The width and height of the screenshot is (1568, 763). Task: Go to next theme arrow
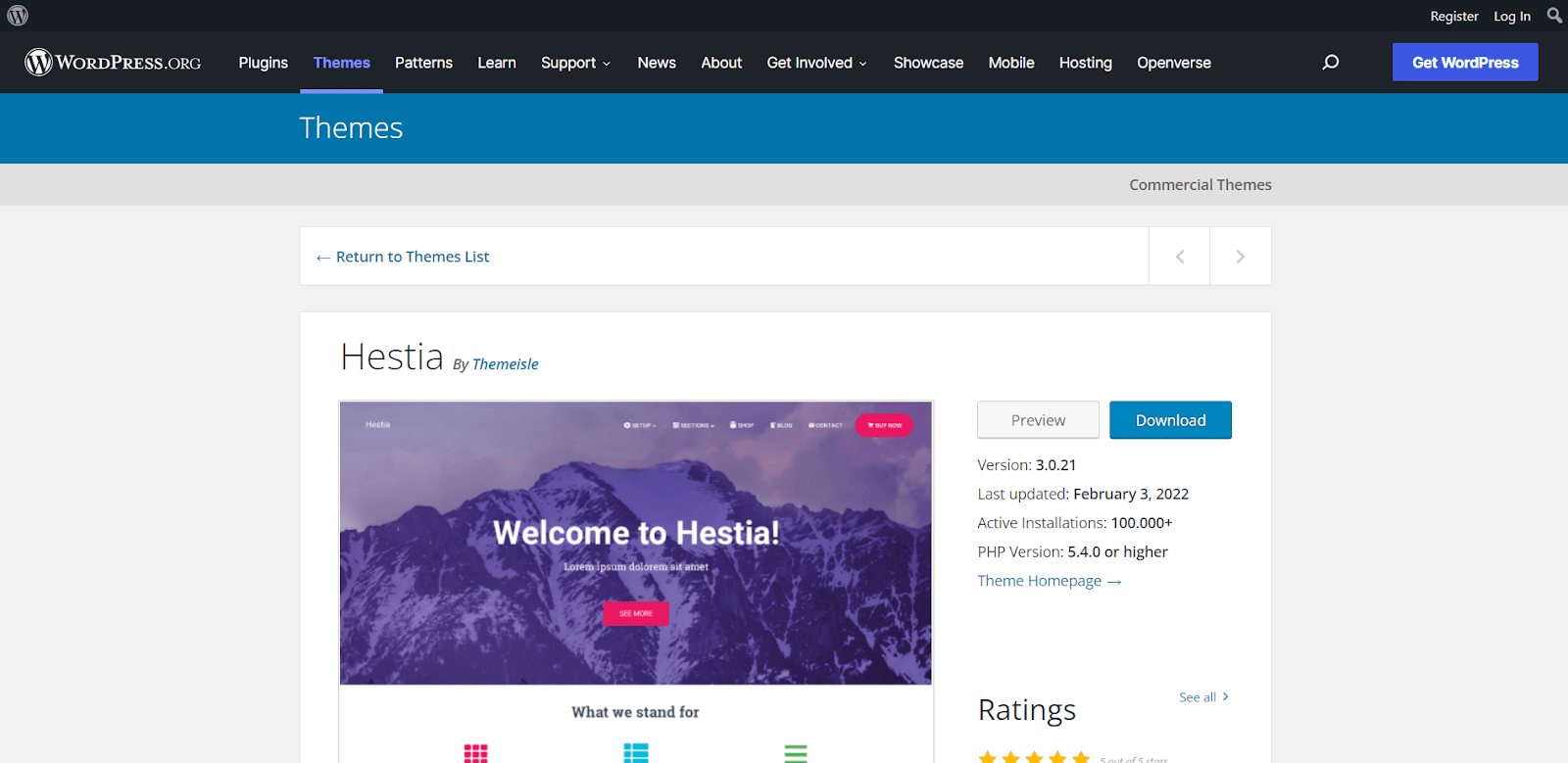[1240, 257]
